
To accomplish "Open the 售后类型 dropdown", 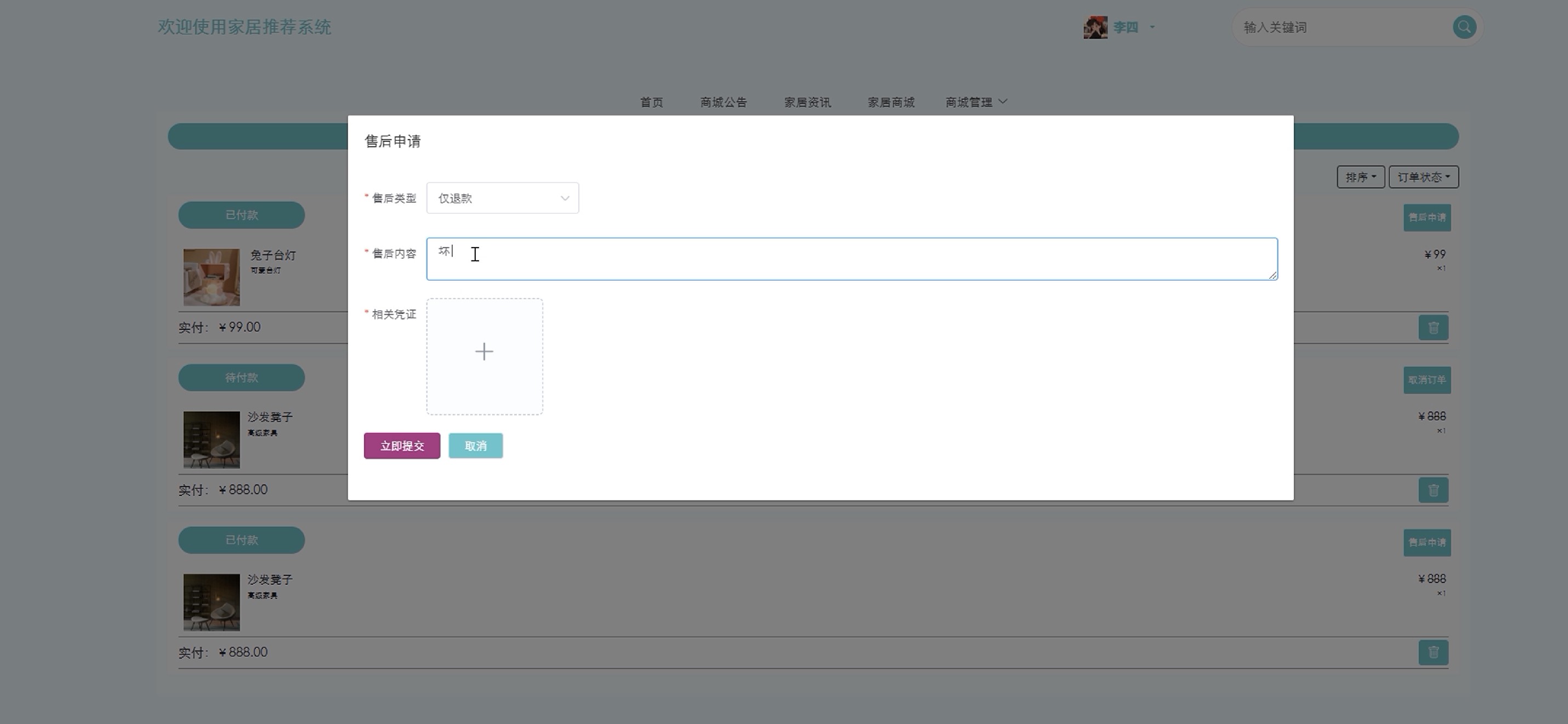I will (502, 198).
